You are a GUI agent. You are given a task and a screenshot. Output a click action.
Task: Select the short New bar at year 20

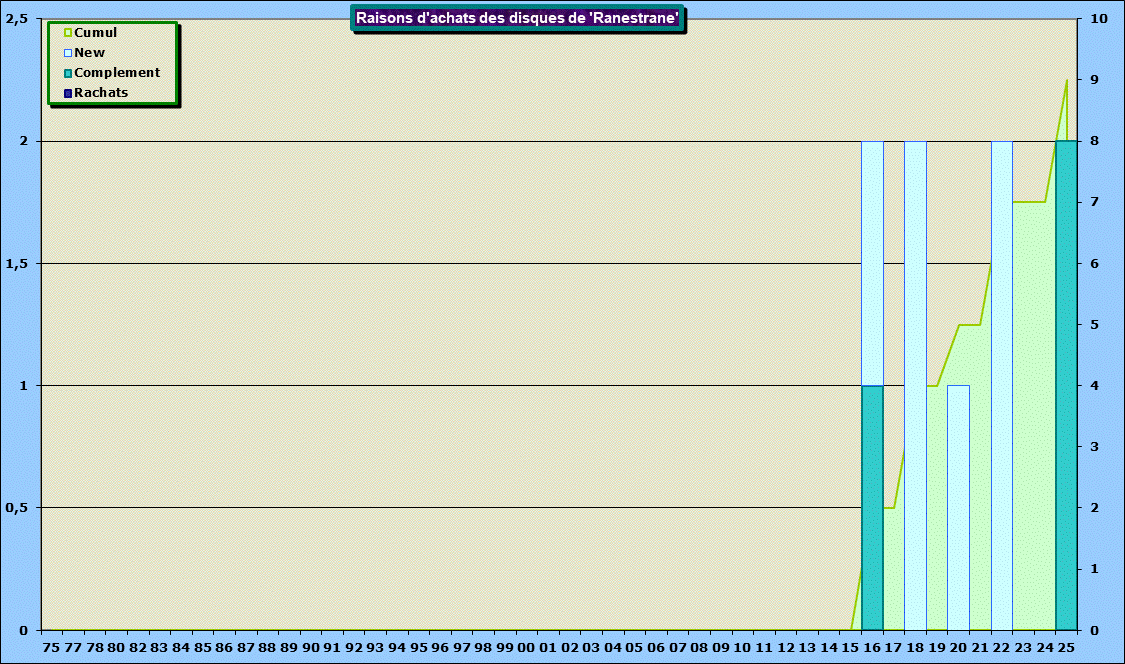[x=958, y=507]
